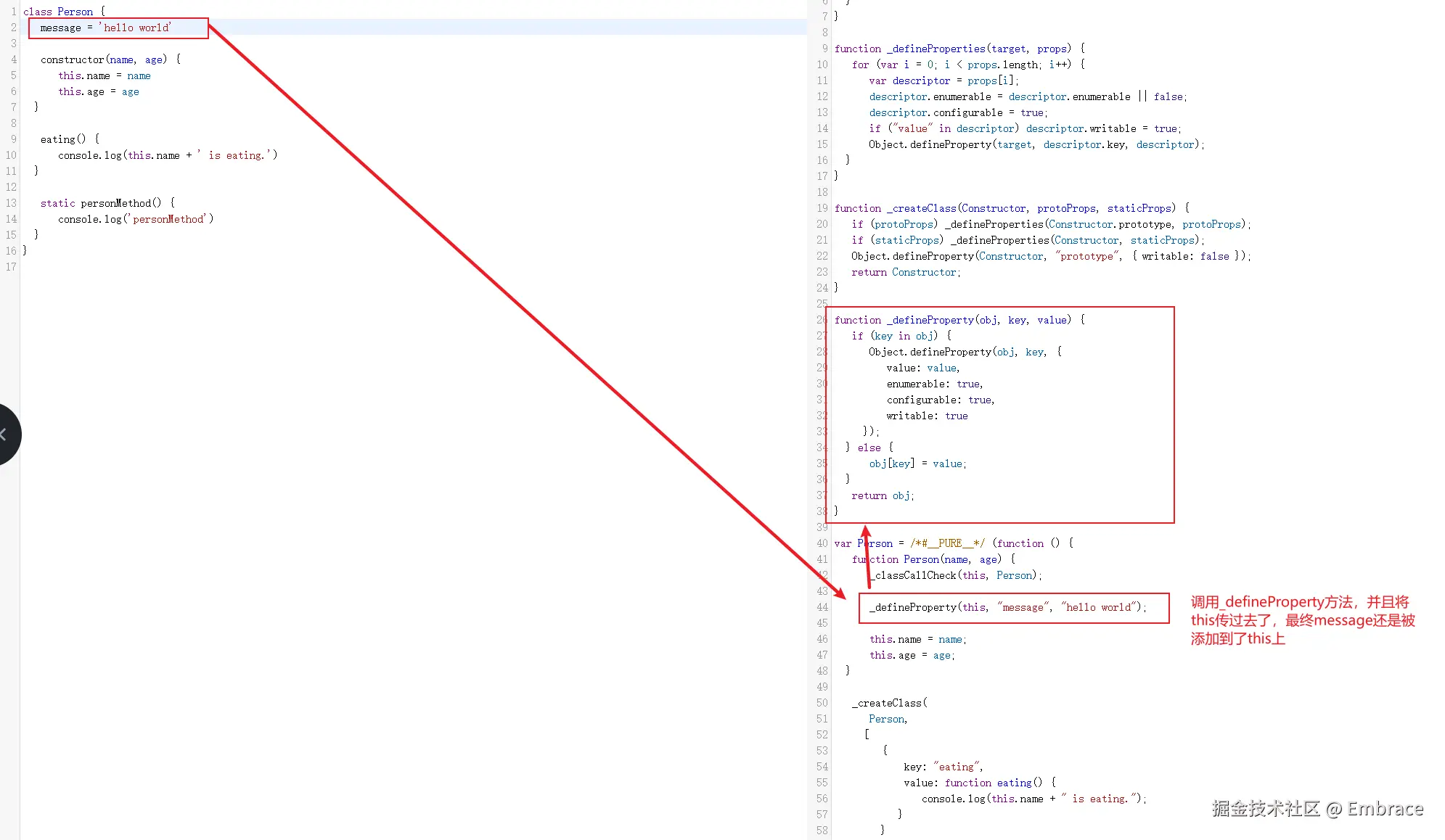Click the return Constructor; statement
This screenshot has width=1445, height=840.
tap(905, 272)
